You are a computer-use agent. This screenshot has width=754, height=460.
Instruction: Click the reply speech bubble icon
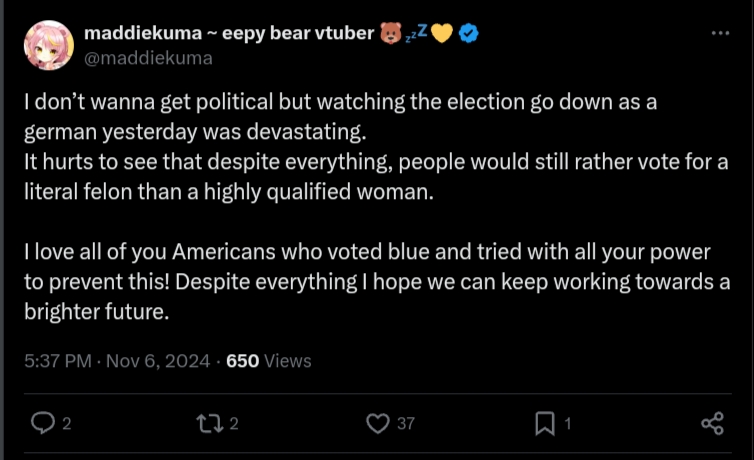click(x=42, y=423)
